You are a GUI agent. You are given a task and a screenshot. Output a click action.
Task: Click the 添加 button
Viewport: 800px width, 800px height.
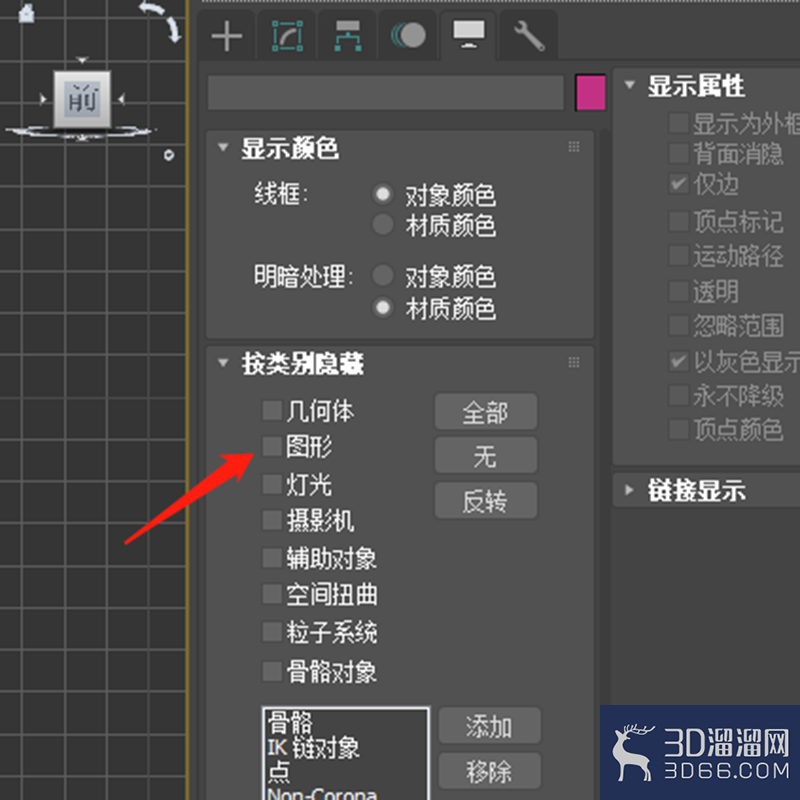tap(489, 726)
